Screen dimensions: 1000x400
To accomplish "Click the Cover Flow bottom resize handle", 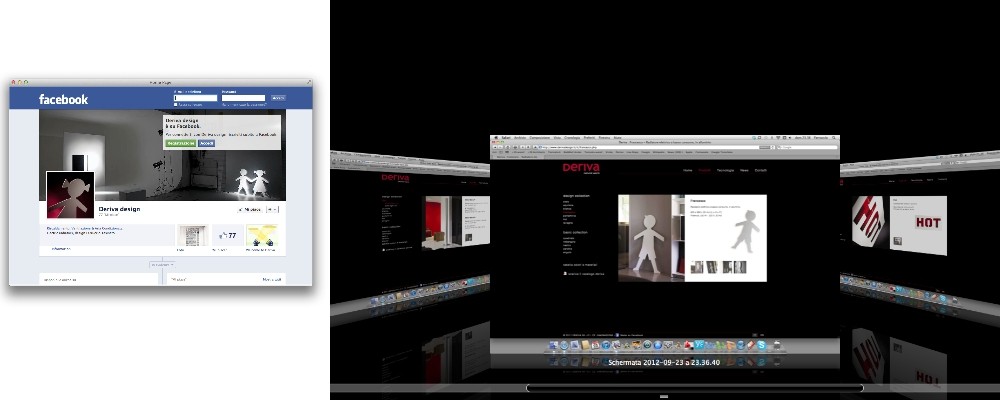I will [x=664, y=397].
